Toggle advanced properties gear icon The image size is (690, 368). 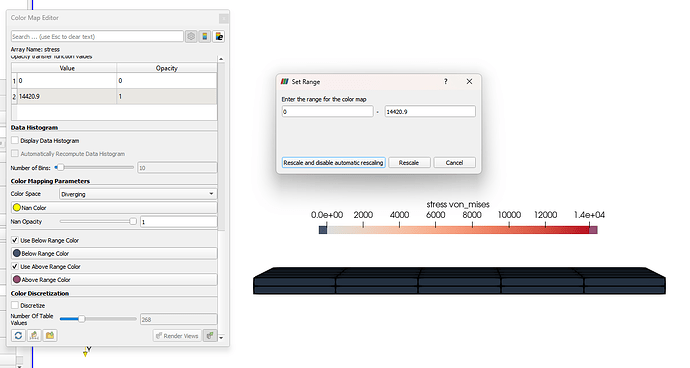point(191,37)
